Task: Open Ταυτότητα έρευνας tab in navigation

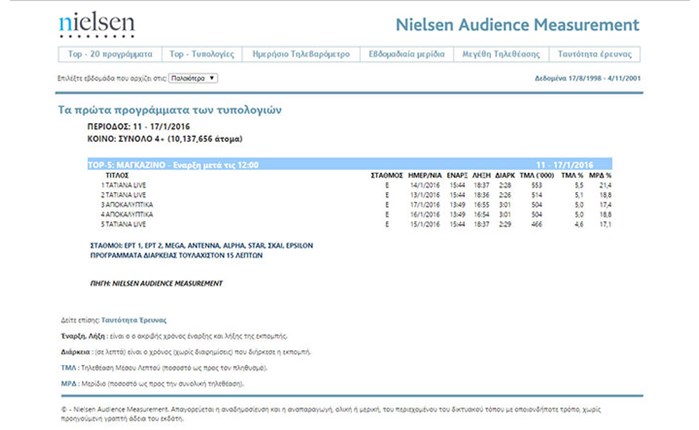Action: [595, 54]
